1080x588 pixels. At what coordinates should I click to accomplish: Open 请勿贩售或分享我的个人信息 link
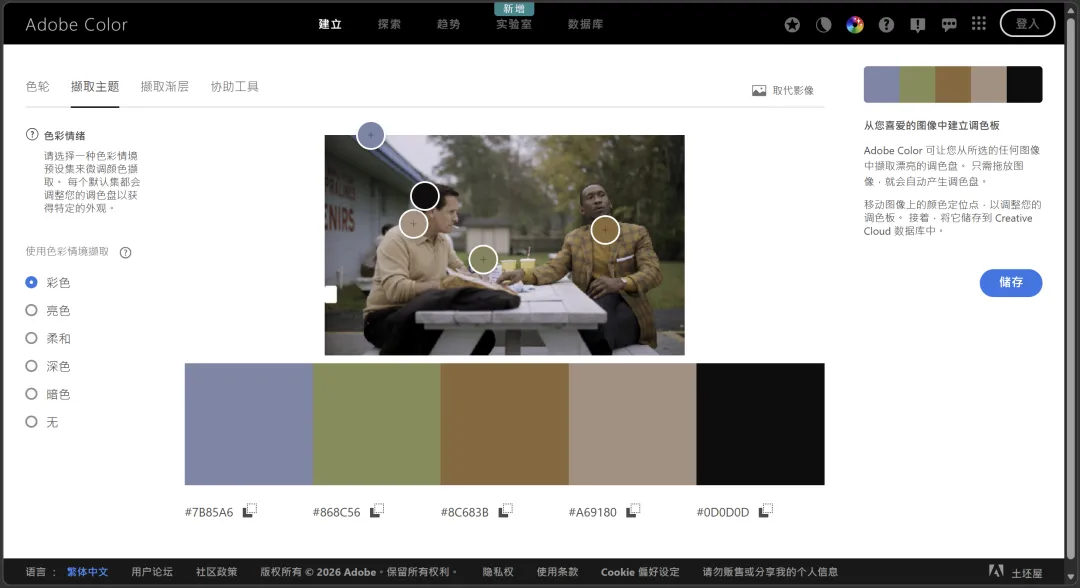click(770, 571)
